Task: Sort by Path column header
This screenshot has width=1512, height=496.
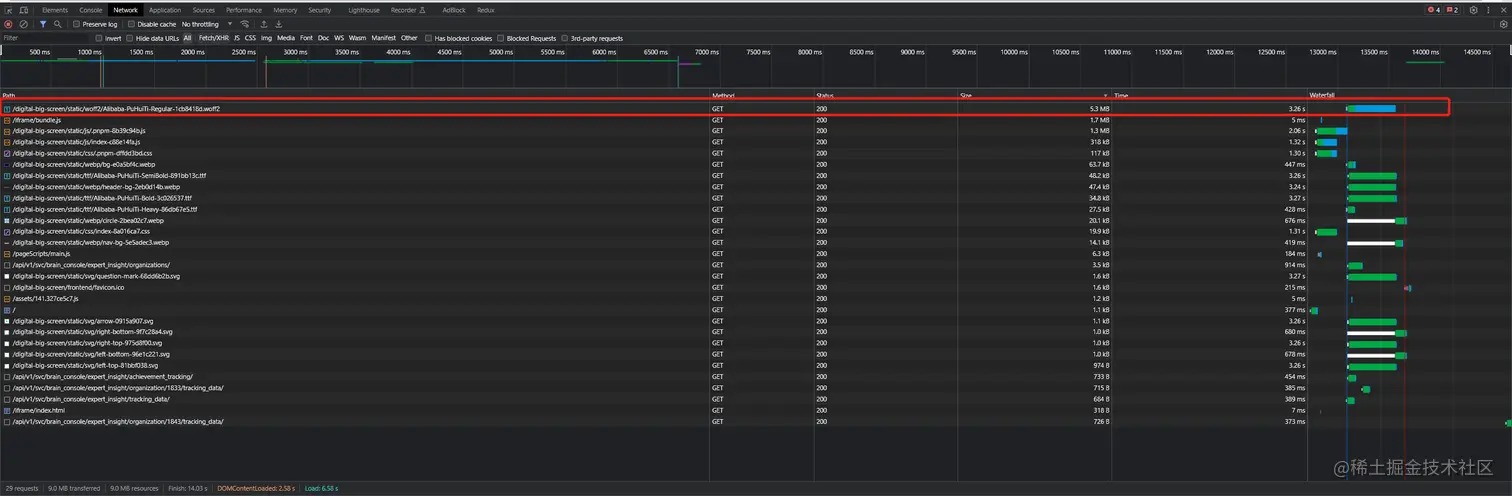Action: (x=355, y=95)
